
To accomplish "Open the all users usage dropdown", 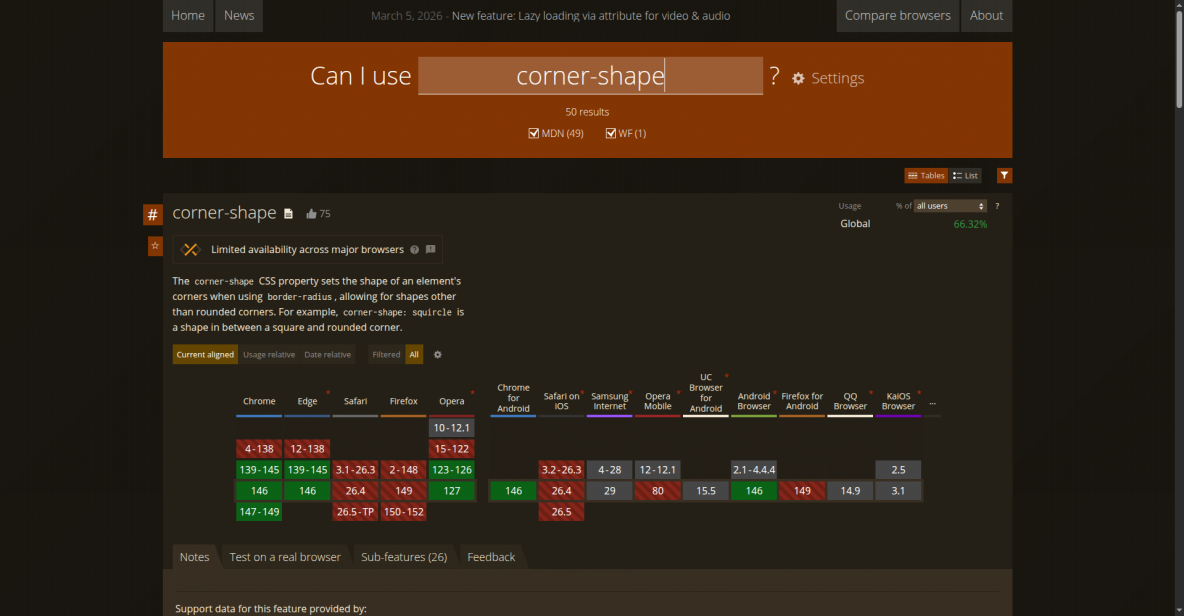I will 950,206.
